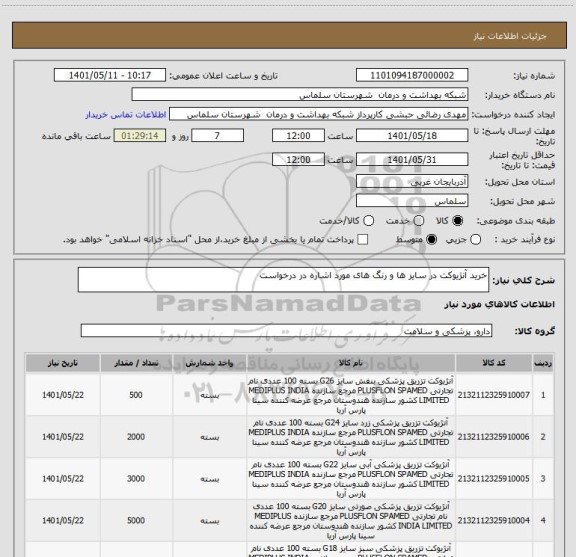Click quantity 3000 in row 3
The height and width of the screenshot is (557, 576).
click(136, 479)
